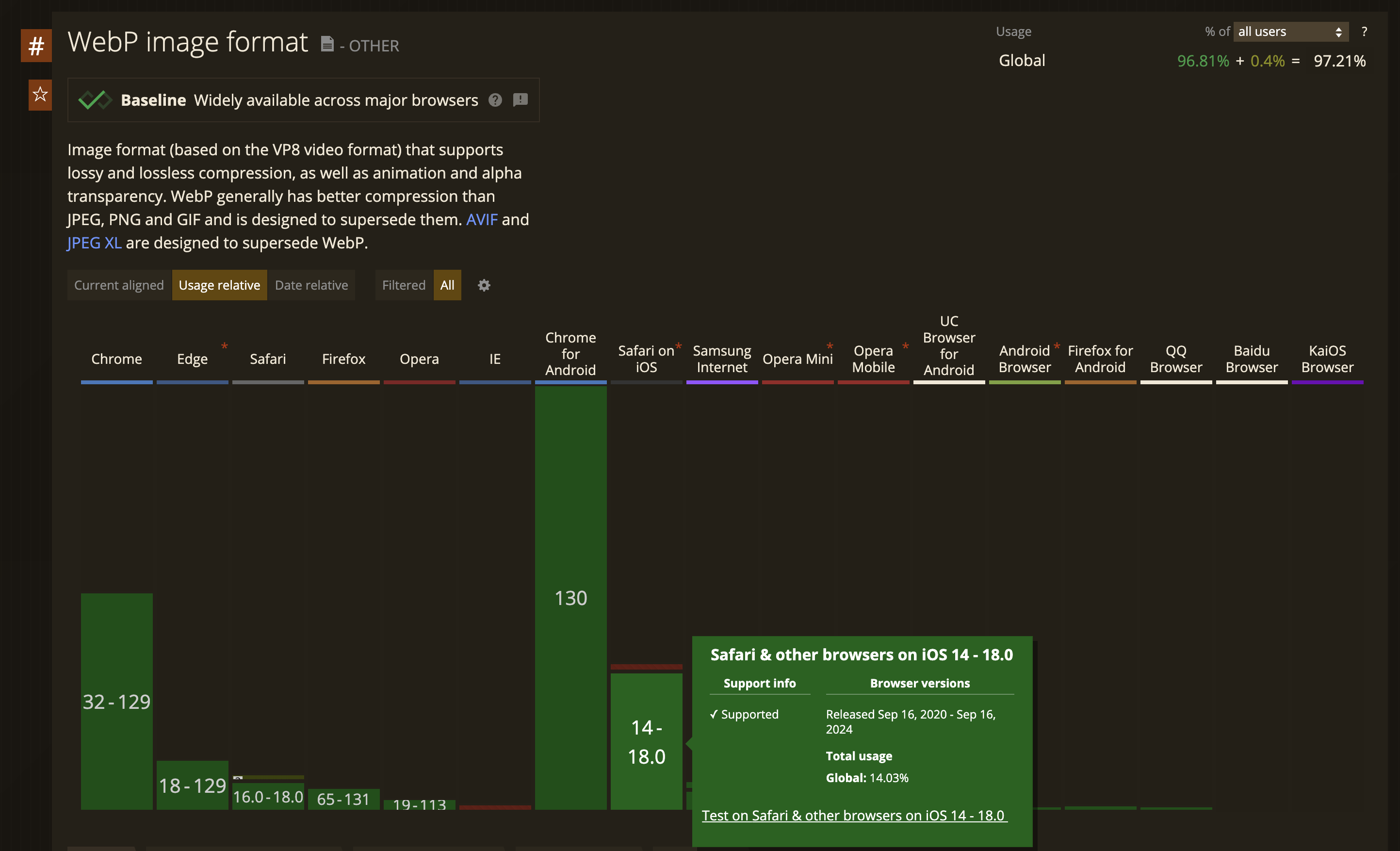Switch to Current aligned view
The width and height of the screenshot is (1400, 851).
point(119,285)
